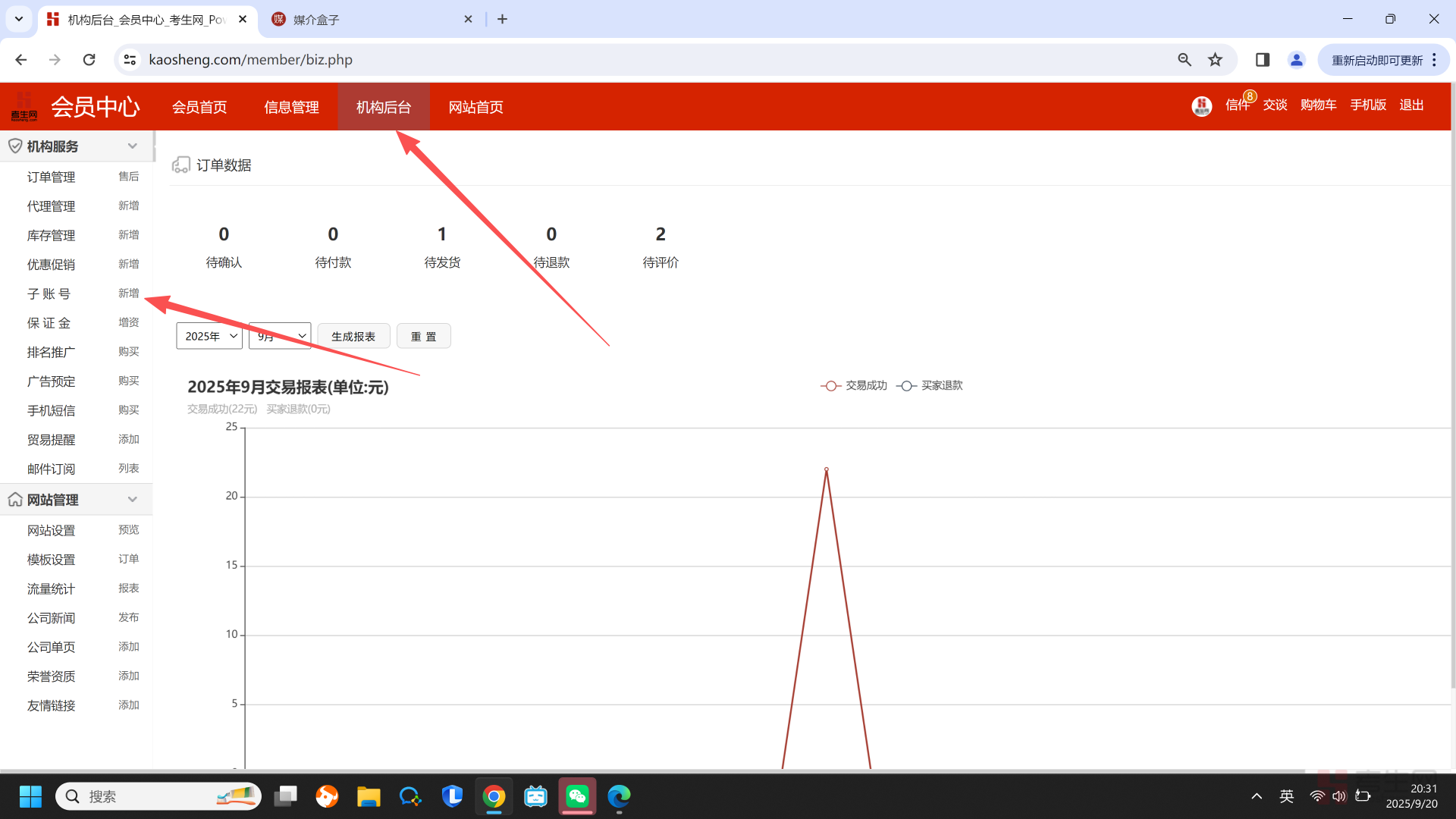Viewport: 1456px width, 819px height.
Task: Open the 9月 month dropdown
Action: (280, 336)
